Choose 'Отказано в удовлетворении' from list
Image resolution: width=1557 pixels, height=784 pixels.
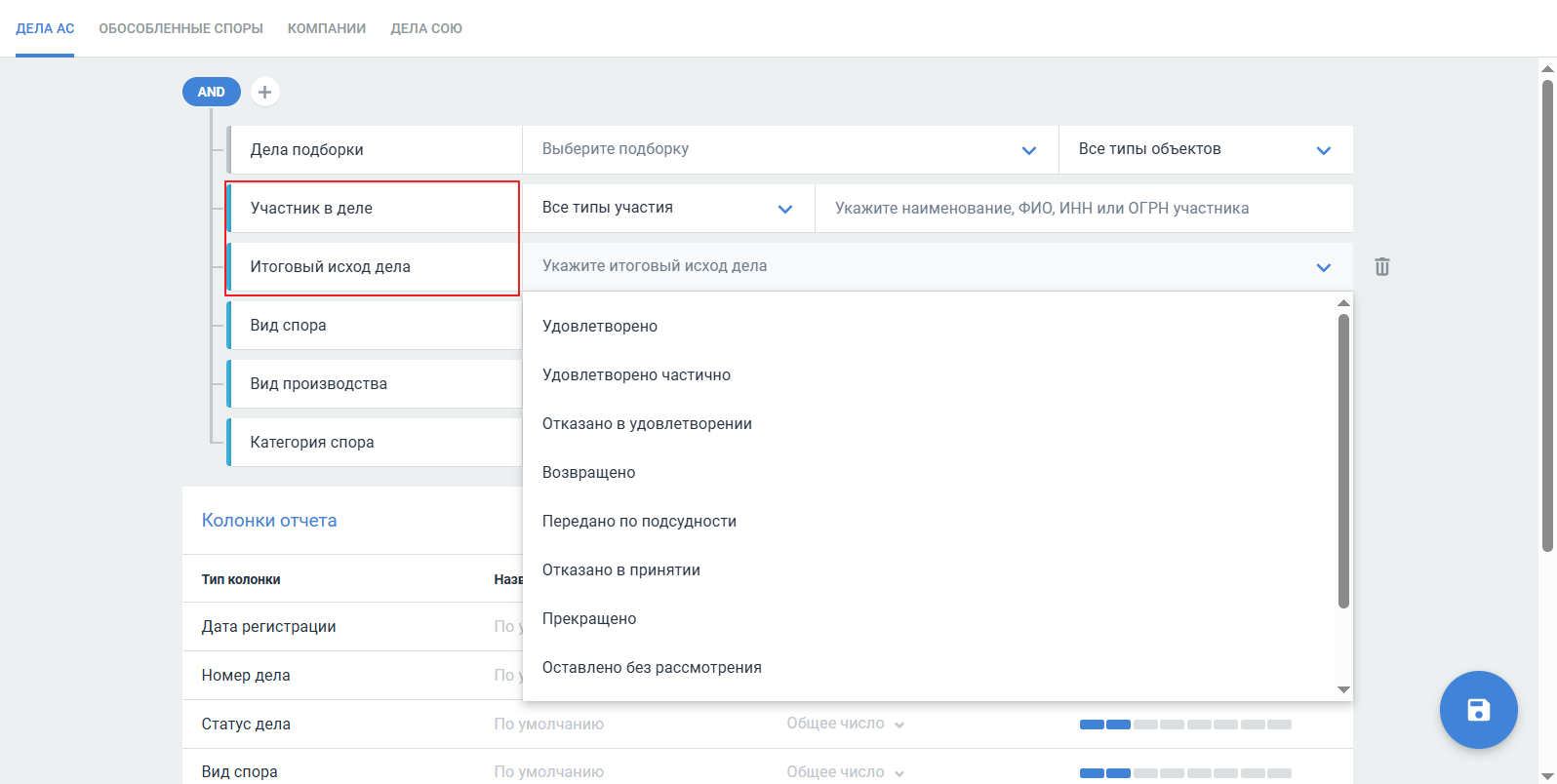pos(647,424)
